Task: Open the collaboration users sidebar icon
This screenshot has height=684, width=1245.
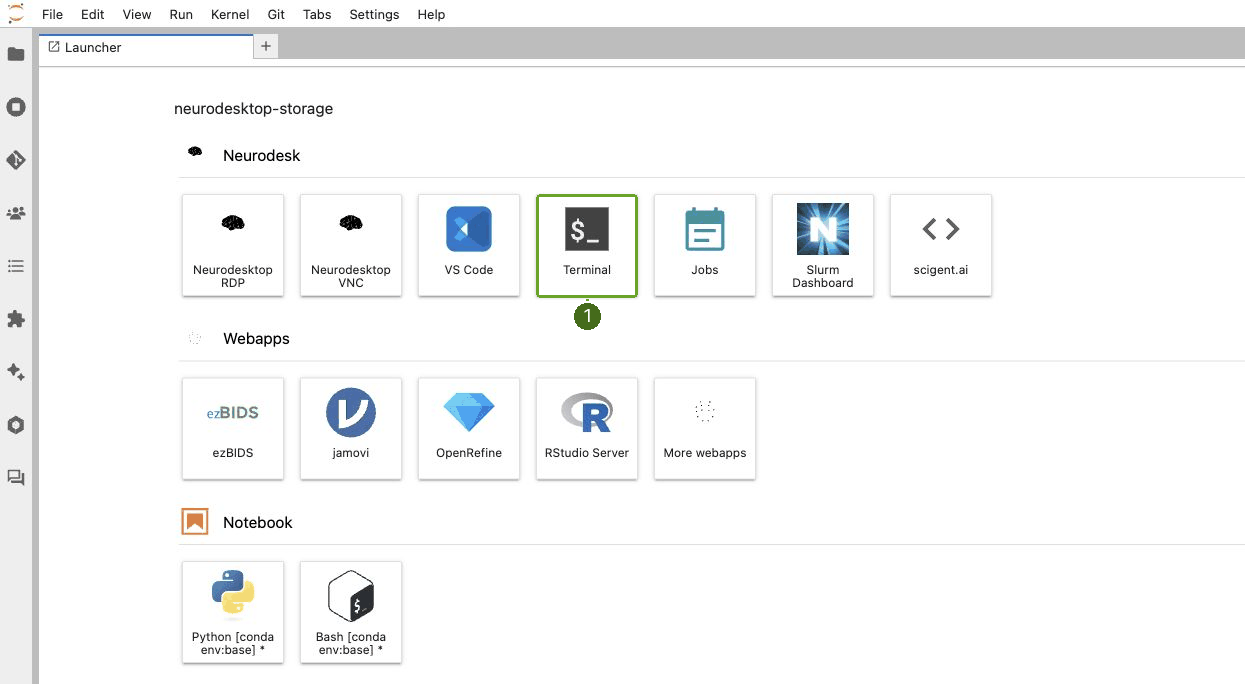Action: tap(16, 213)
